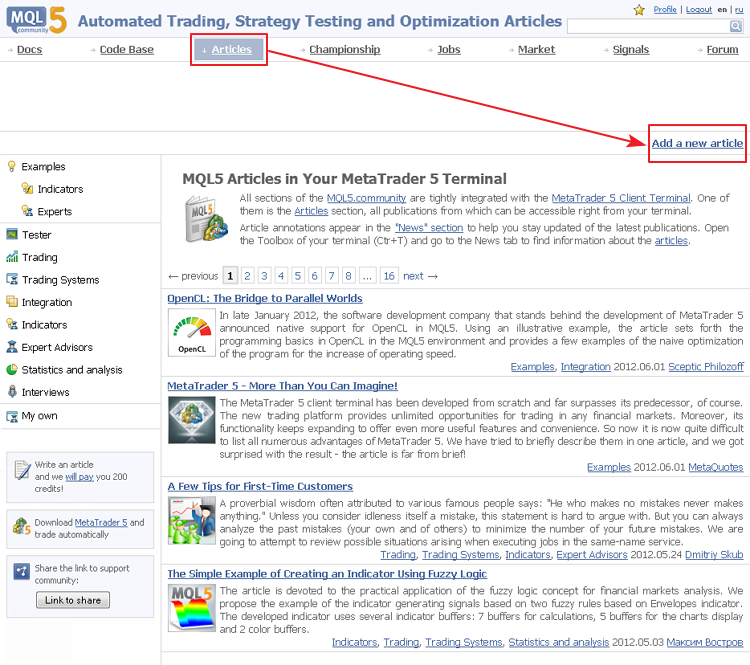Select My own category in sidebar
This screenshot has height=665, width=750.
39,416
